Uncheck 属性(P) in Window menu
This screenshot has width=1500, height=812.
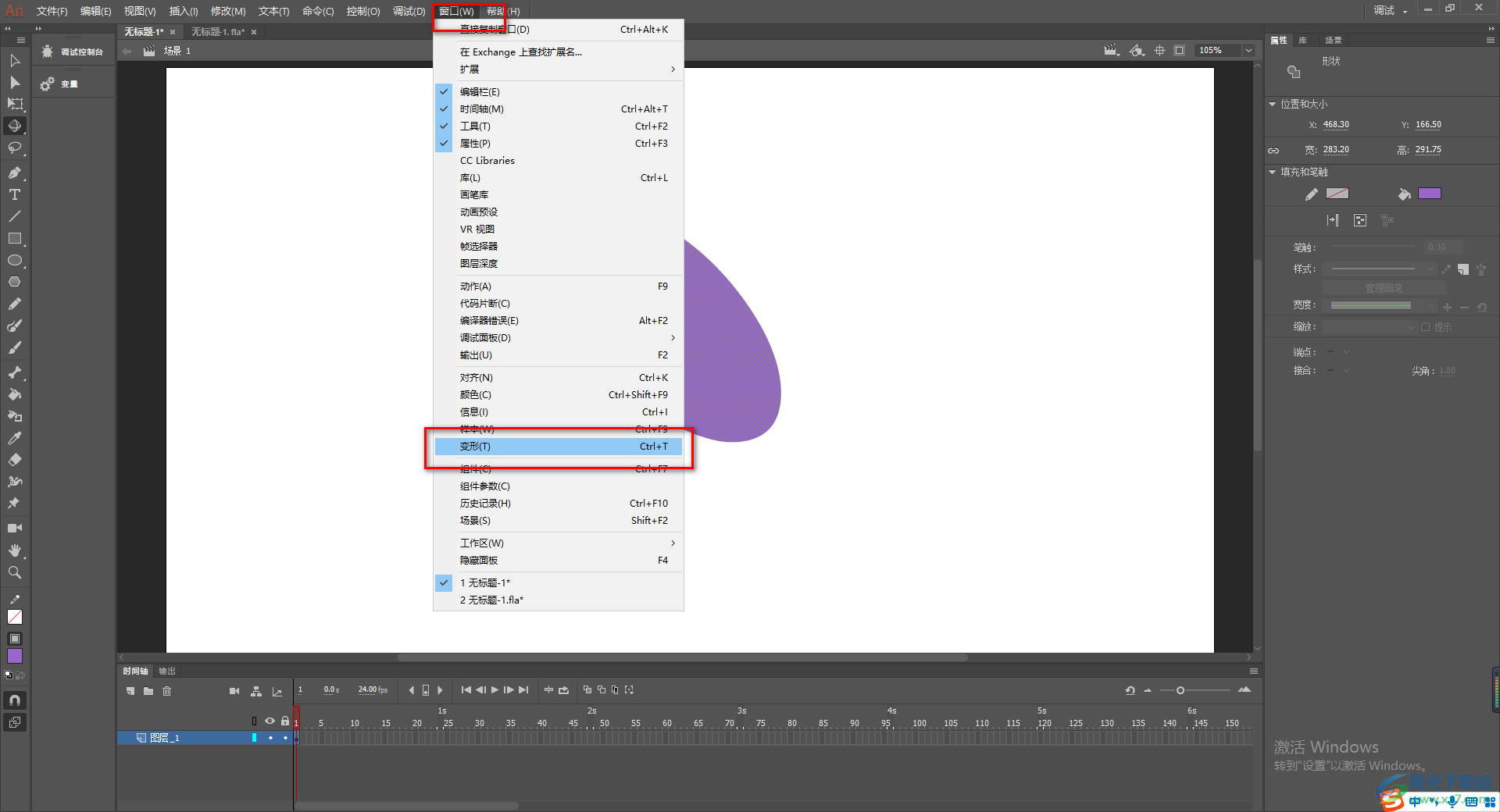tap(559, 144)
